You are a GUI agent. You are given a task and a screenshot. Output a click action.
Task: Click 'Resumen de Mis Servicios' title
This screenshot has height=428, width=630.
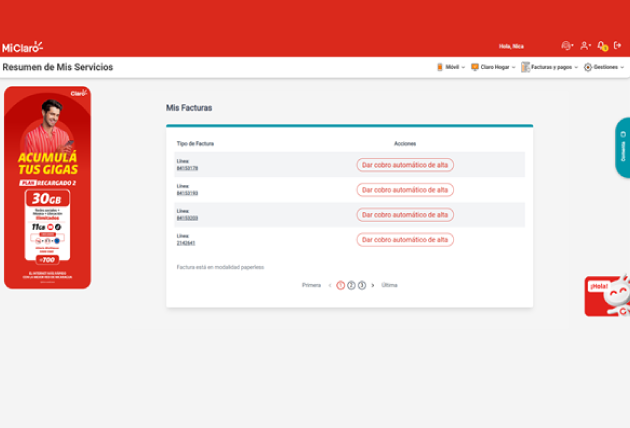pos(58,67)
